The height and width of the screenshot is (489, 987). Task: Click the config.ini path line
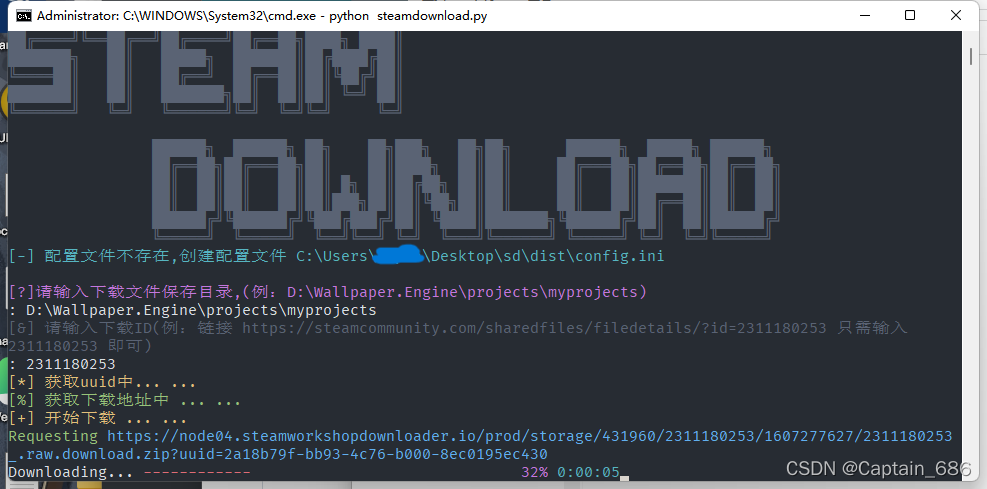[336, 256]
